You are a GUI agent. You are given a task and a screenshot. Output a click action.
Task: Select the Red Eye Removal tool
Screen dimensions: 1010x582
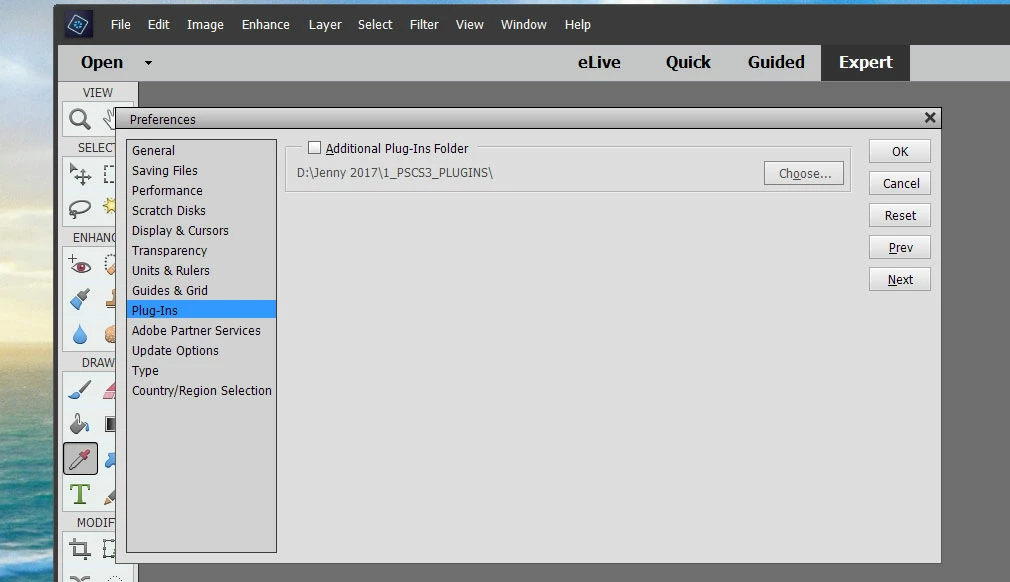point(80,265)
